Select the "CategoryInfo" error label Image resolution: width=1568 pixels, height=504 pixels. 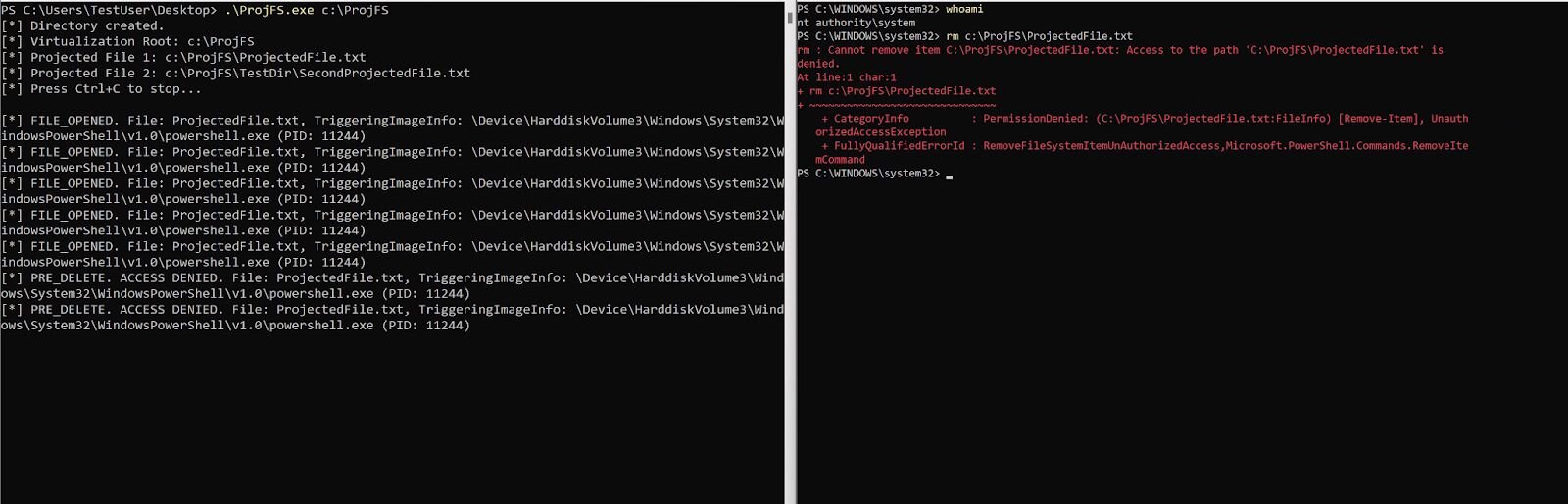click(x=871, y=119)
